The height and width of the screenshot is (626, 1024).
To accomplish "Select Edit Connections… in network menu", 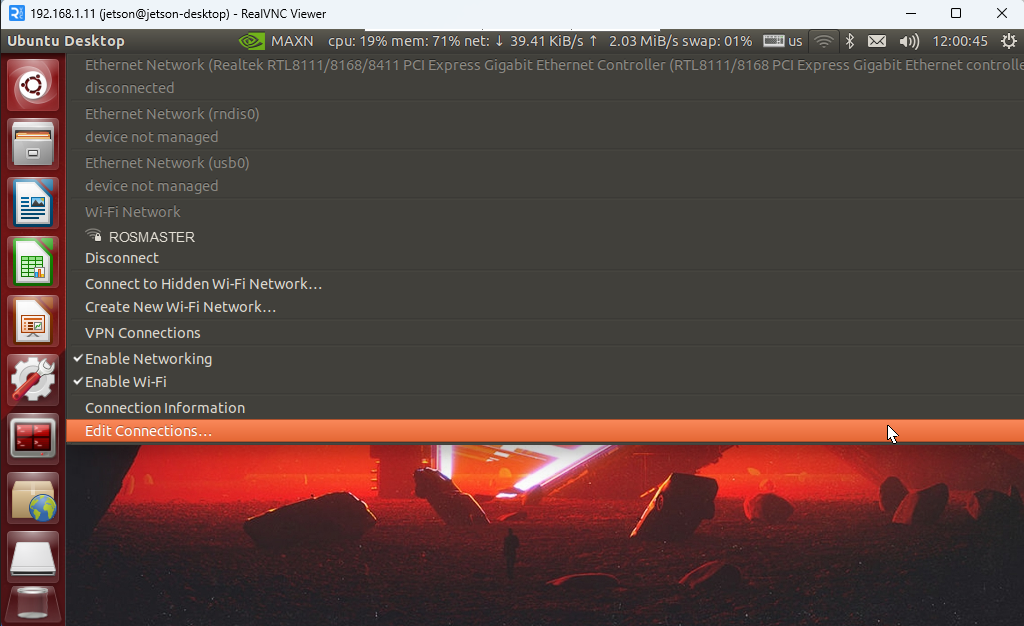I will point(148,431).
